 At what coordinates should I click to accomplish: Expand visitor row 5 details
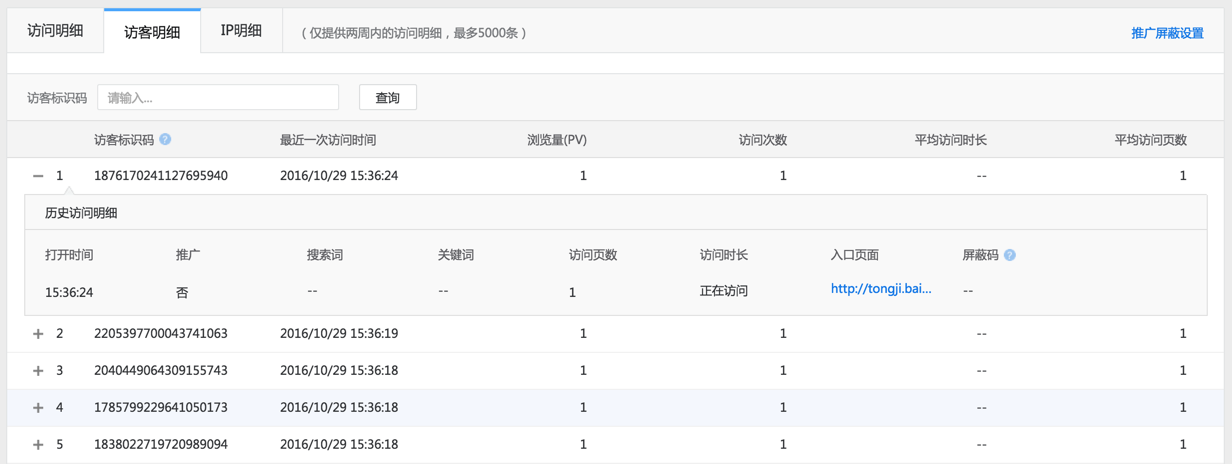tap(38, 445)
